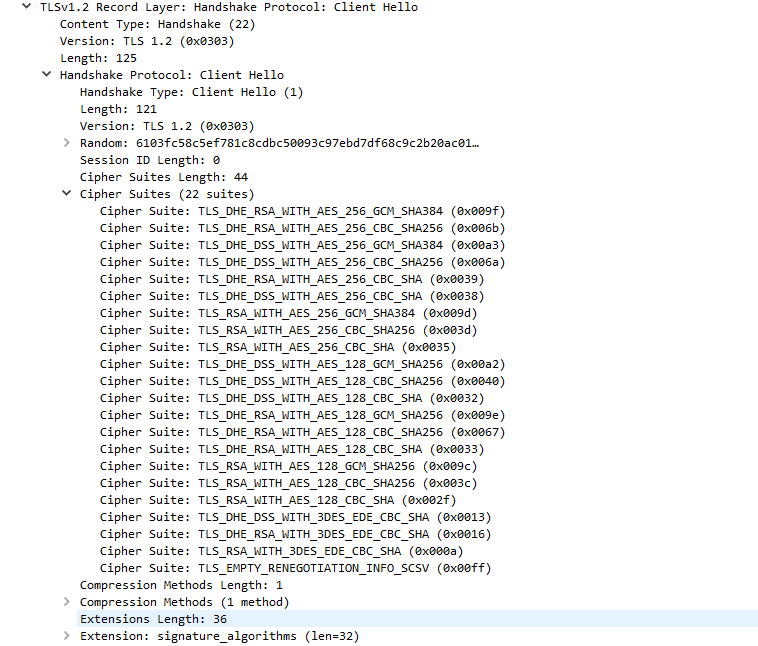758x646 pixels.
Task: Select the record layer Length: 125 field
Action: (x=98, y=58)
